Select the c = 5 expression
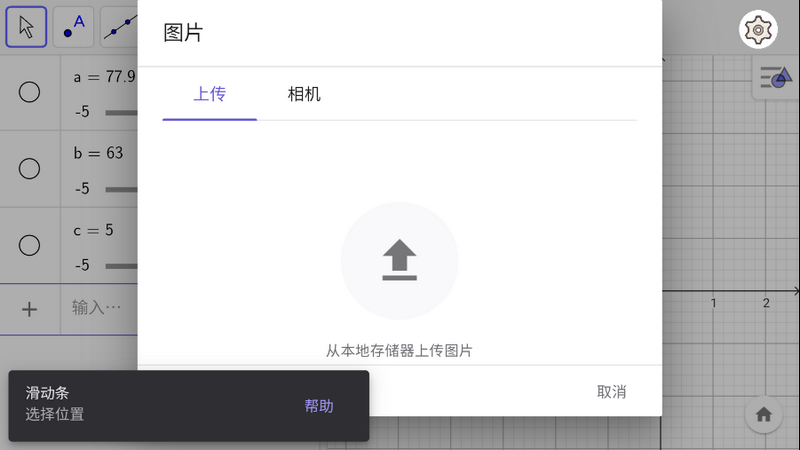This screenshot has width=800, height=450. point(94,230)
